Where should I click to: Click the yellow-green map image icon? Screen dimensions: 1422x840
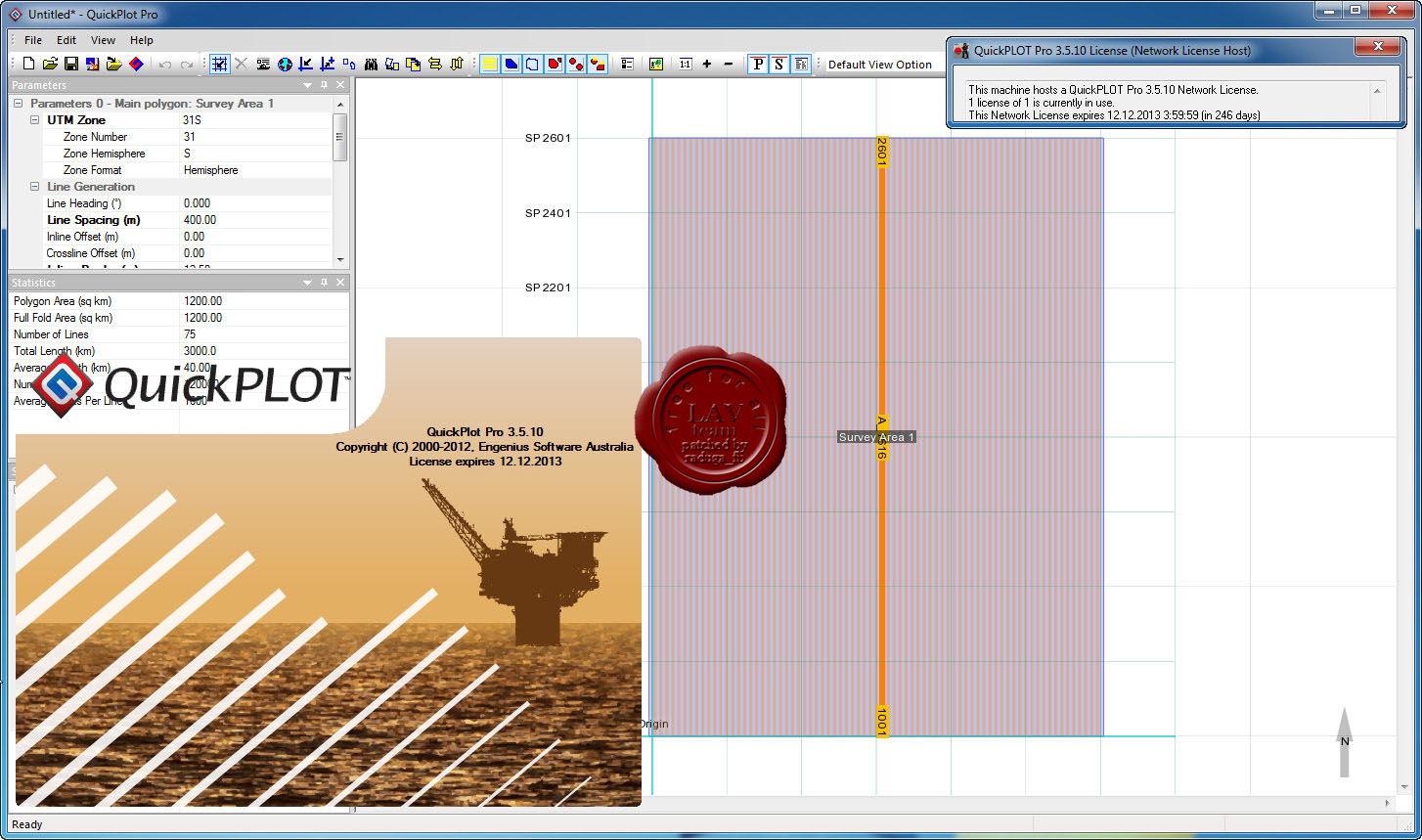[656, 64]
